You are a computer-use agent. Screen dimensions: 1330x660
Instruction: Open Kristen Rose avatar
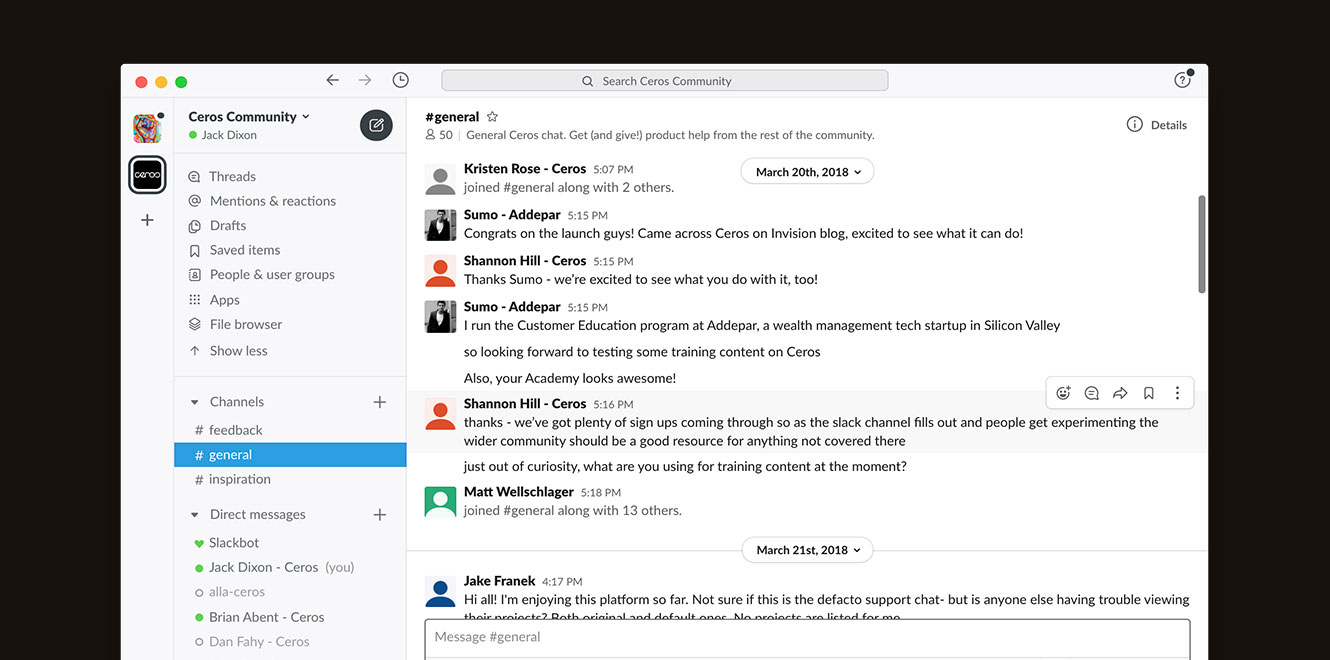[440, 179]
